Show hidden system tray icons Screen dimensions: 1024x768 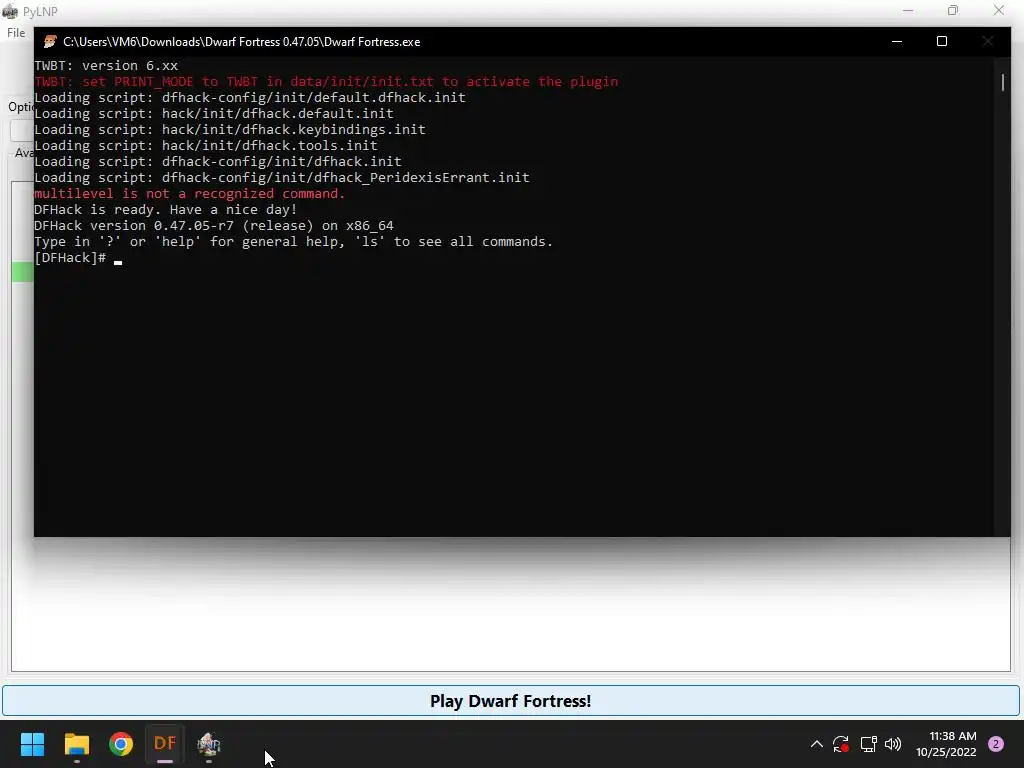click(816, 744)
